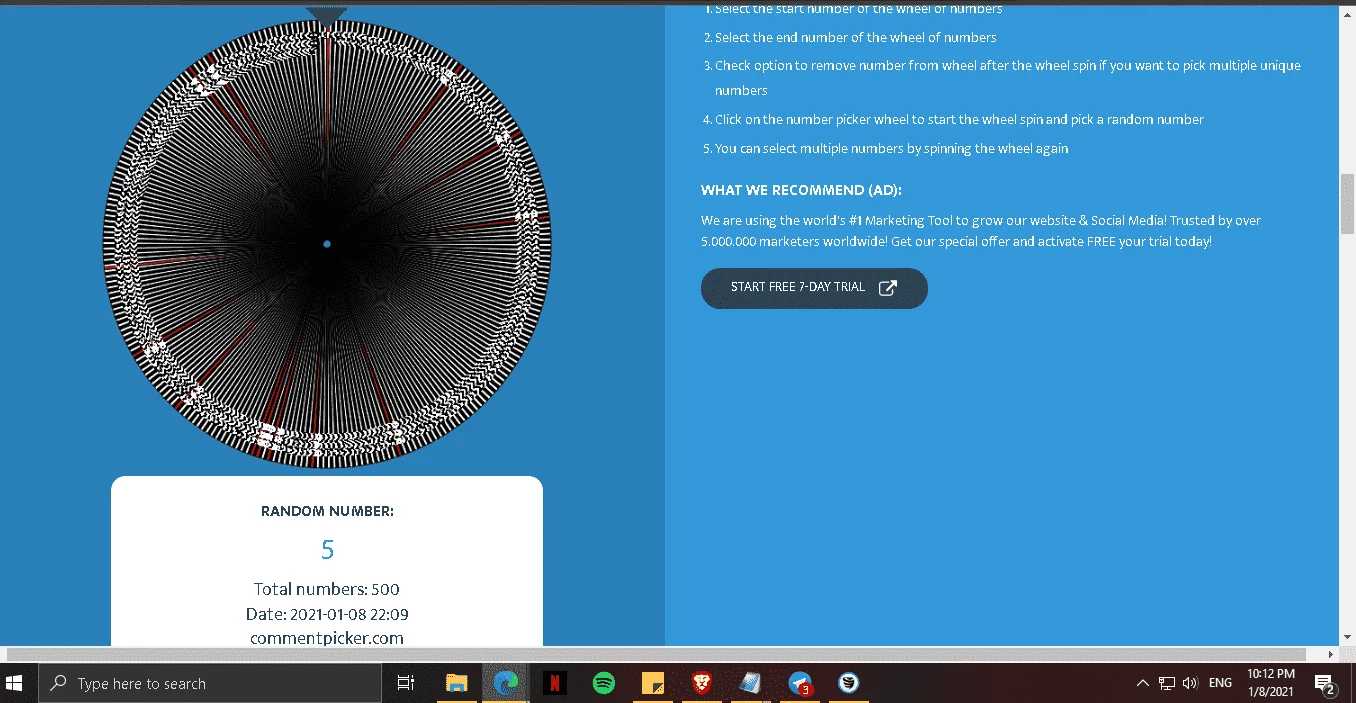The image size is (1356, 703).
Task: Click the external link icon on trial button
Action: pyautogui.click(x=887, y=288)
